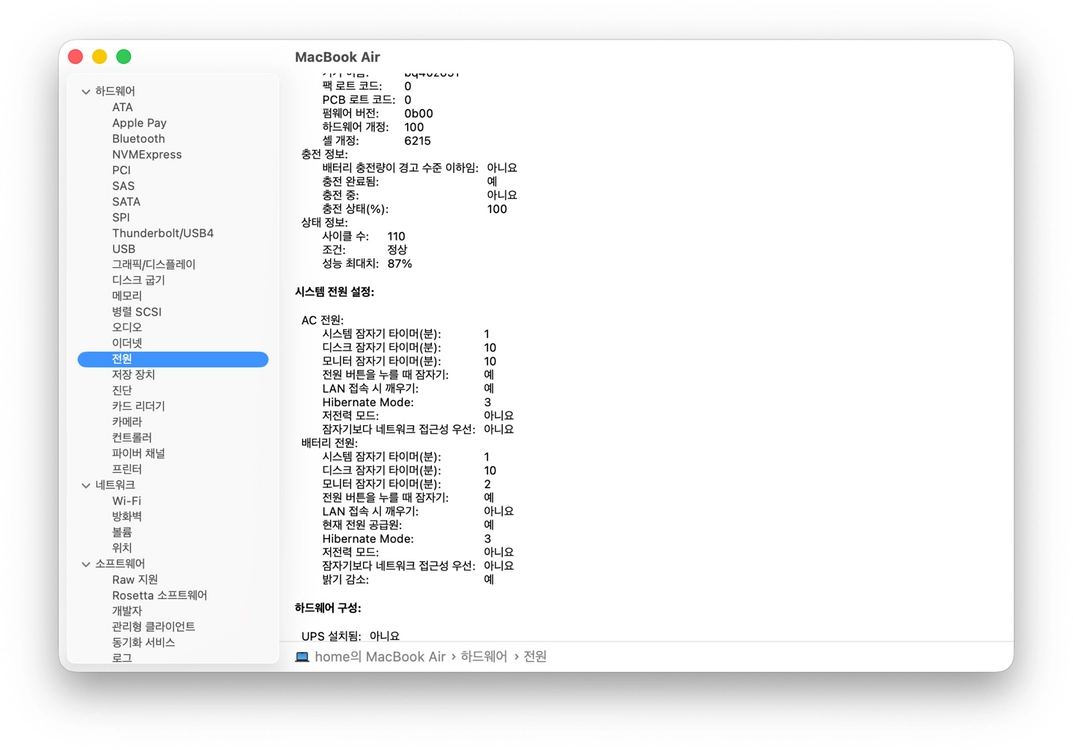Open the 메모리 entry
Viewport: 1073px width, 750px height.
click(127, 296)
